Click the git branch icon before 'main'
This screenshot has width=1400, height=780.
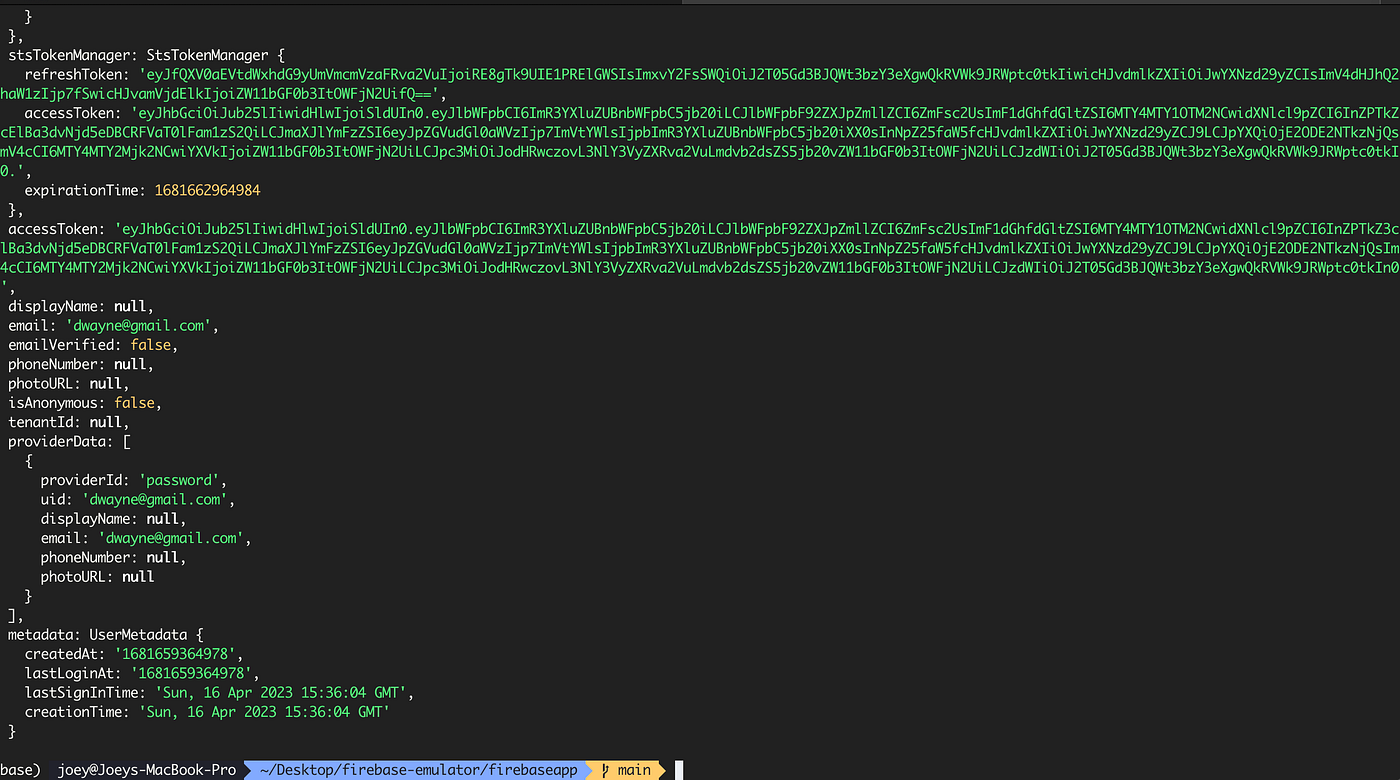[x=607, y=770]
